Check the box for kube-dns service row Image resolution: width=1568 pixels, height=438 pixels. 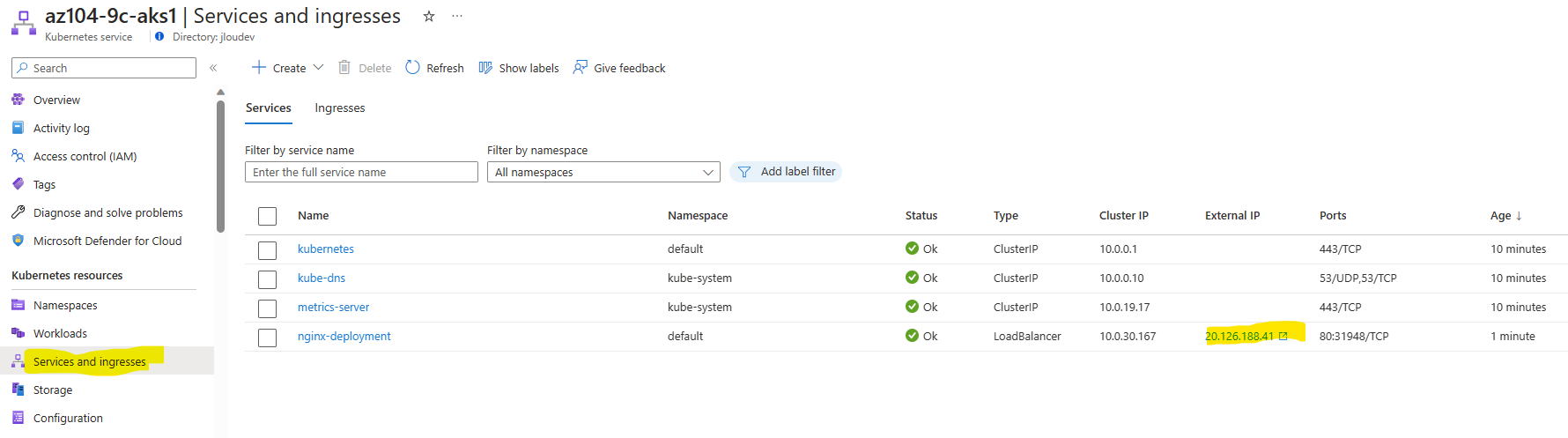pyautogui.click(x=268, y=279)
